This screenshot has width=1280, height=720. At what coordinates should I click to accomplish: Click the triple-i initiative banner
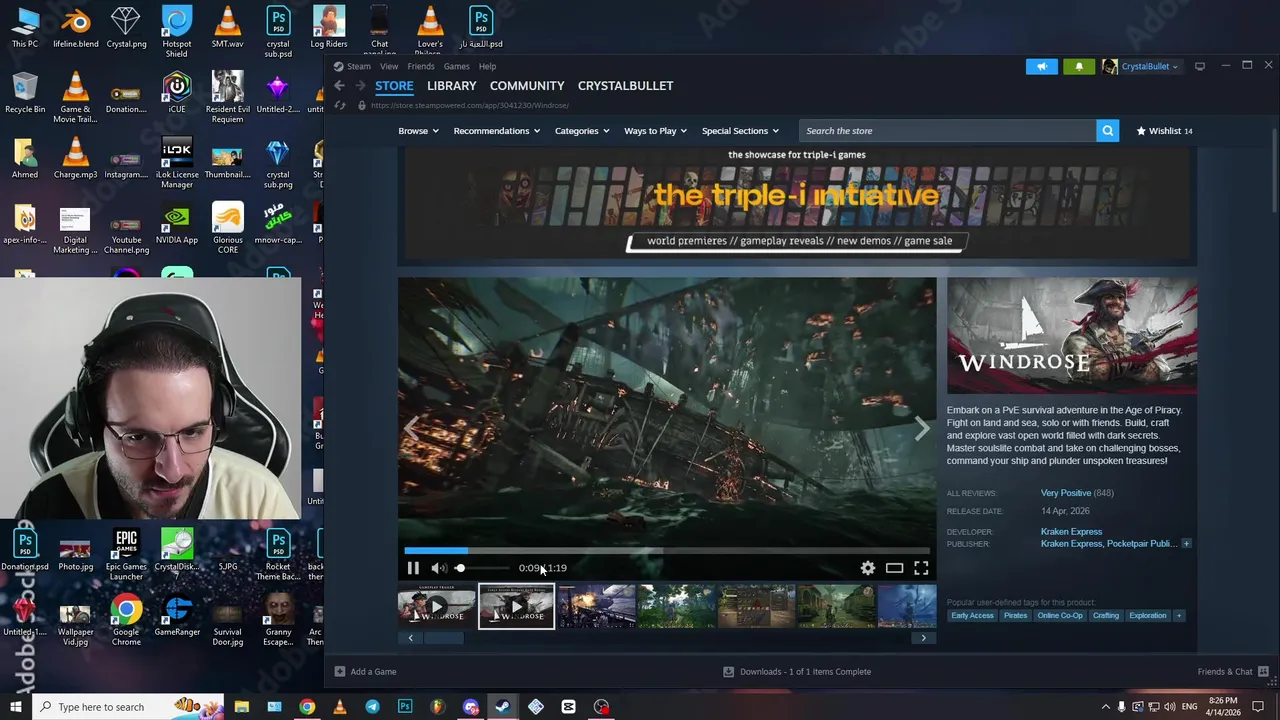[x=797, y=205]
